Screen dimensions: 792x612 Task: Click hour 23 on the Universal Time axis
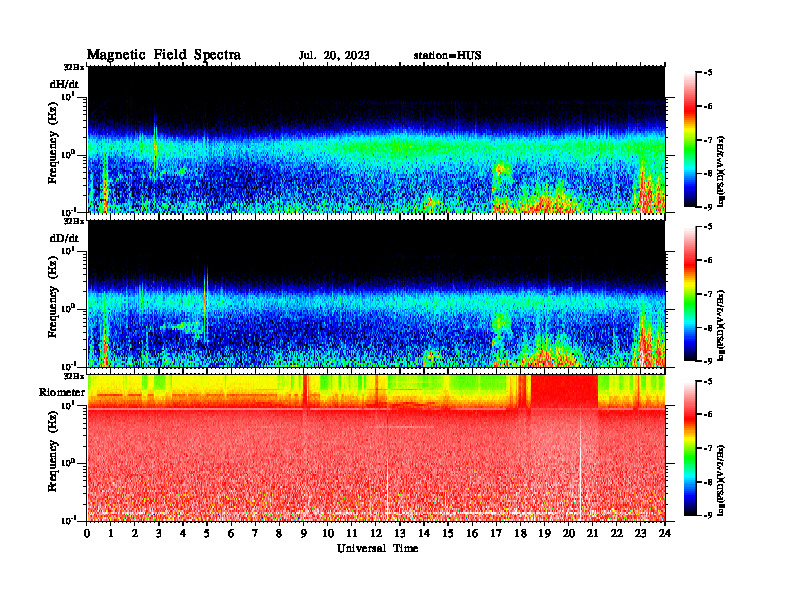640,533
